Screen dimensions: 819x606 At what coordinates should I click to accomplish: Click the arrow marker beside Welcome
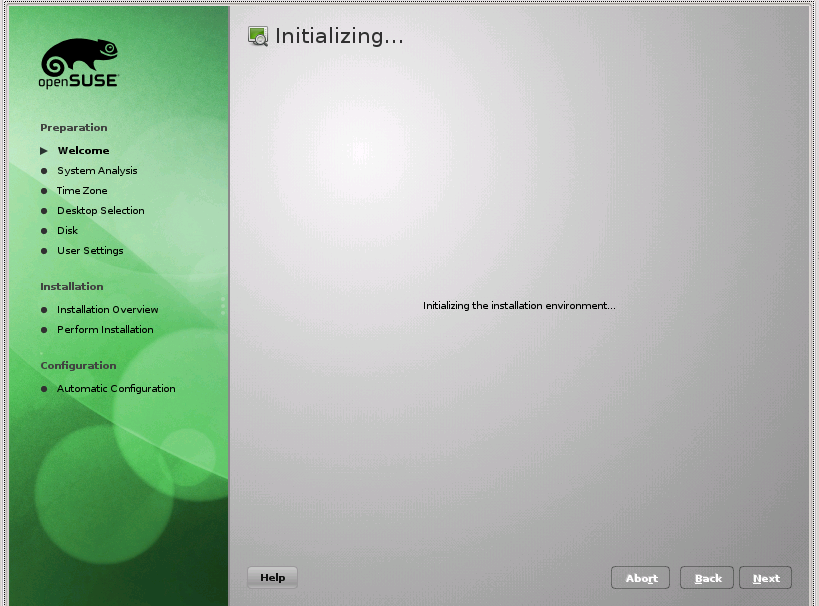tap(44, 151)
